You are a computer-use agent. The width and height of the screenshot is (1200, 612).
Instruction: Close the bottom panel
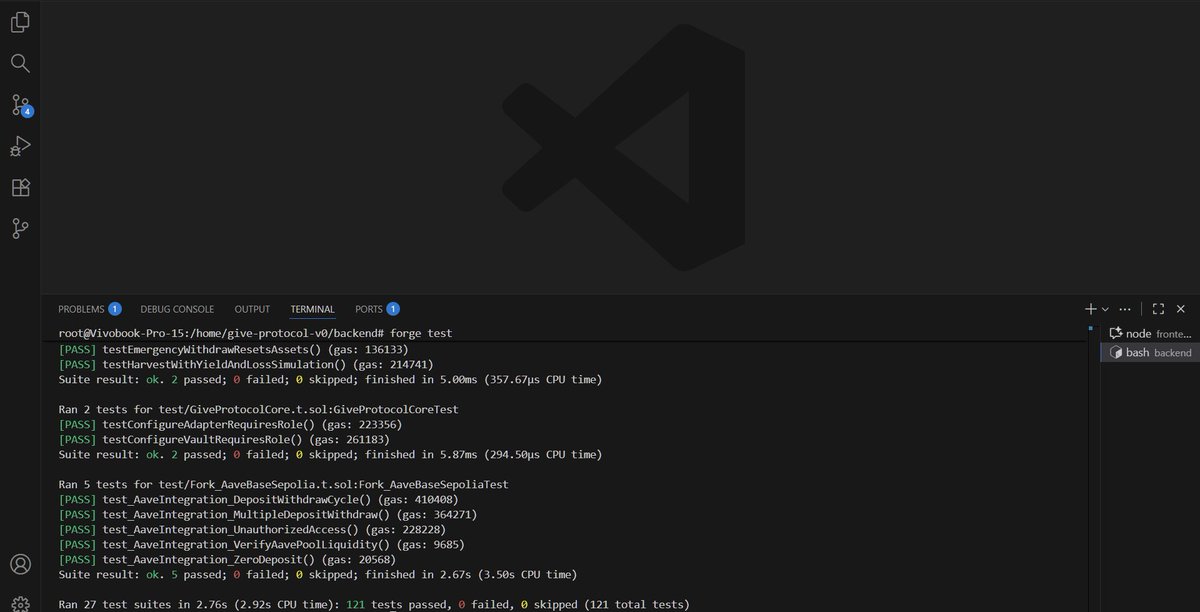[x=1181, y=310]
